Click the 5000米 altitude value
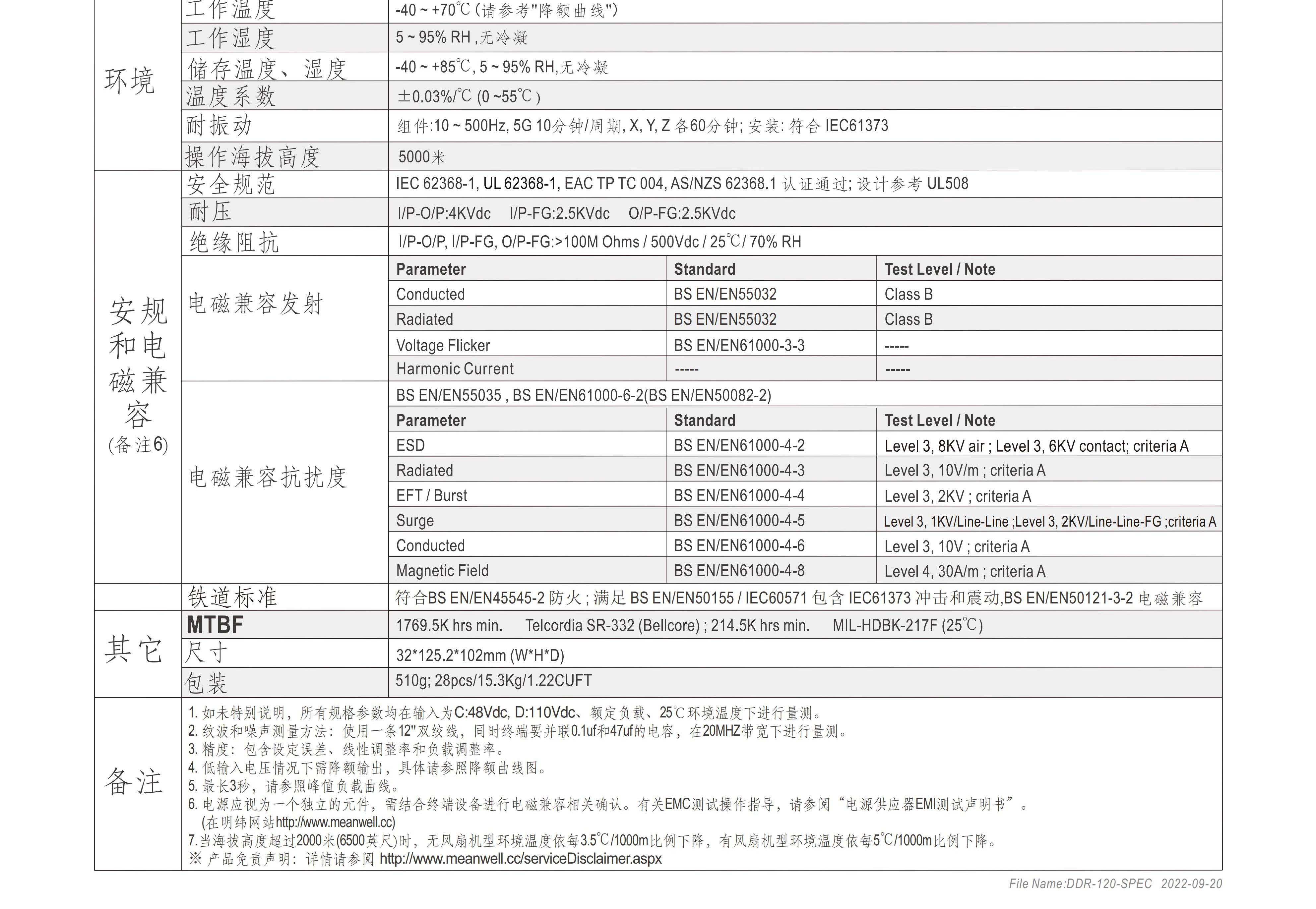Viewport: 1316px width, 909px height. 421,157
